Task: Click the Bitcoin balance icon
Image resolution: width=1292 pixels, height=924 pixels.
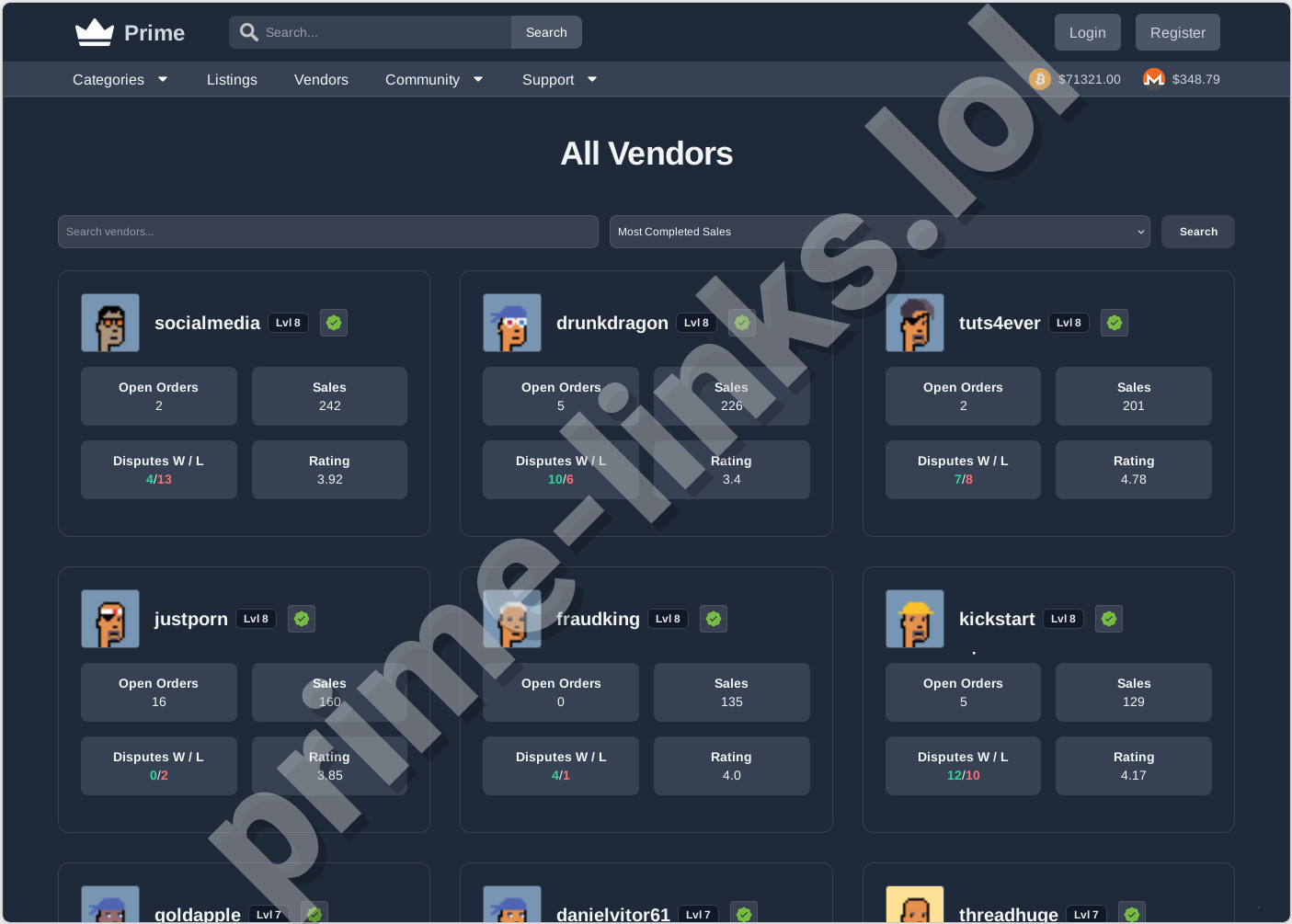Action: pyautogui.click(x=1040, y=79)
